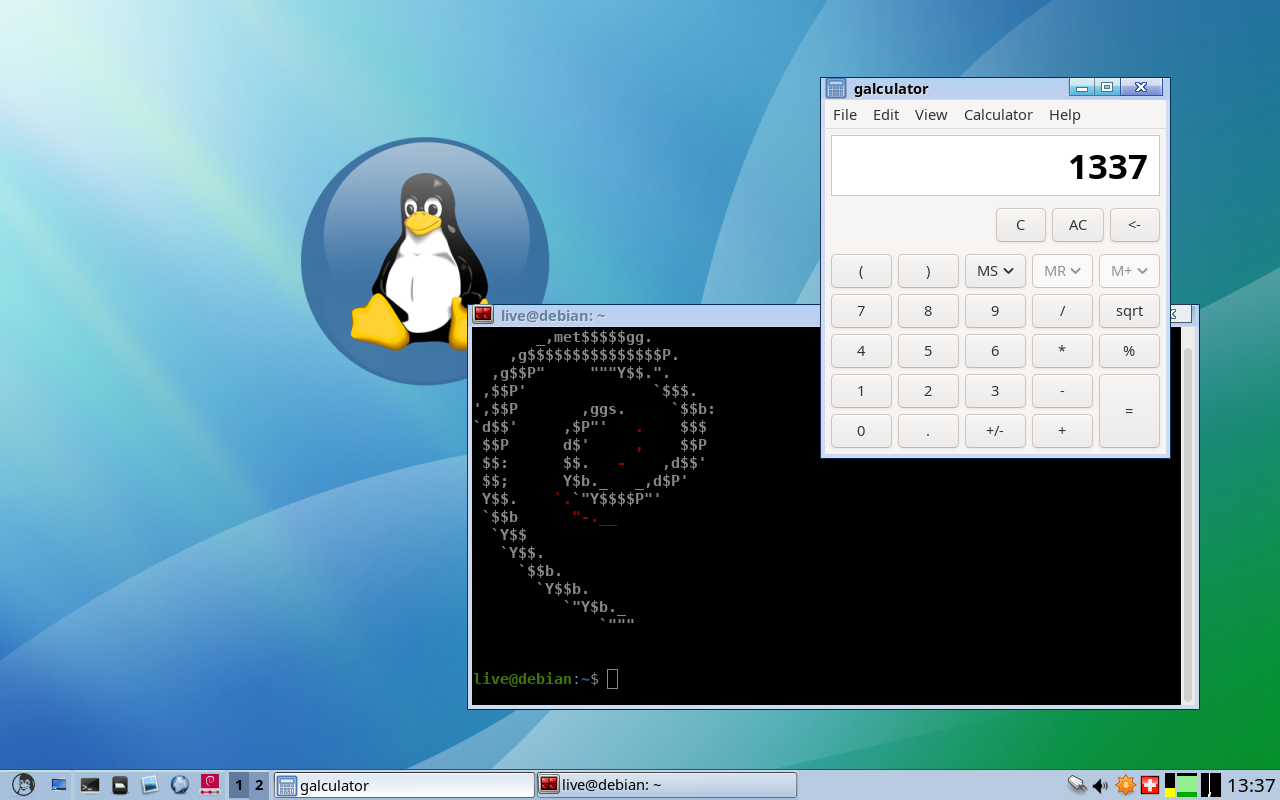Click the plus + button
The image size is (1280, 800).
point(1062,431)
